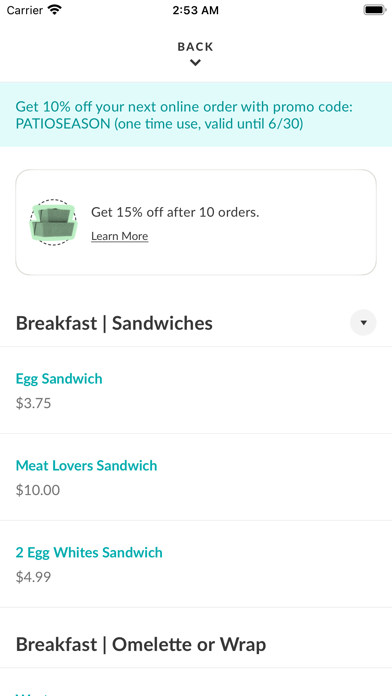Viewport: 392px width, 696px height.
Task: Tap the battery icon in status bar
Action: [375, 10]
